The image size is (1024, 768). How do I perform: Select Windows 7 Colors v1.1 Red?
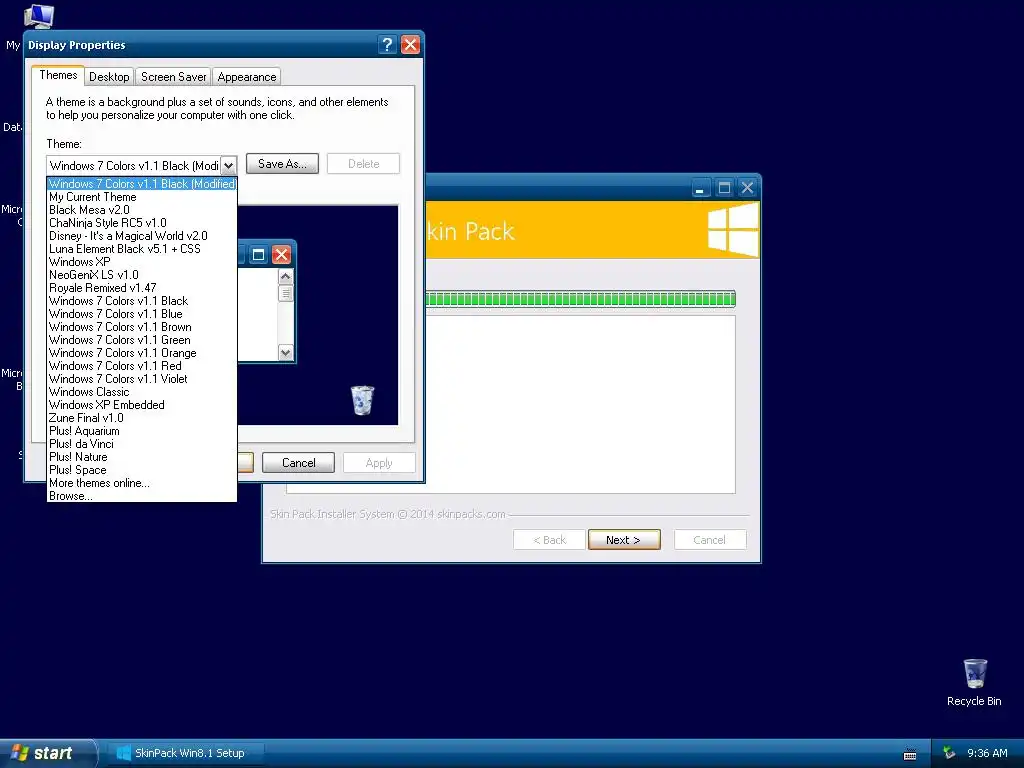(x=142, y=366)
